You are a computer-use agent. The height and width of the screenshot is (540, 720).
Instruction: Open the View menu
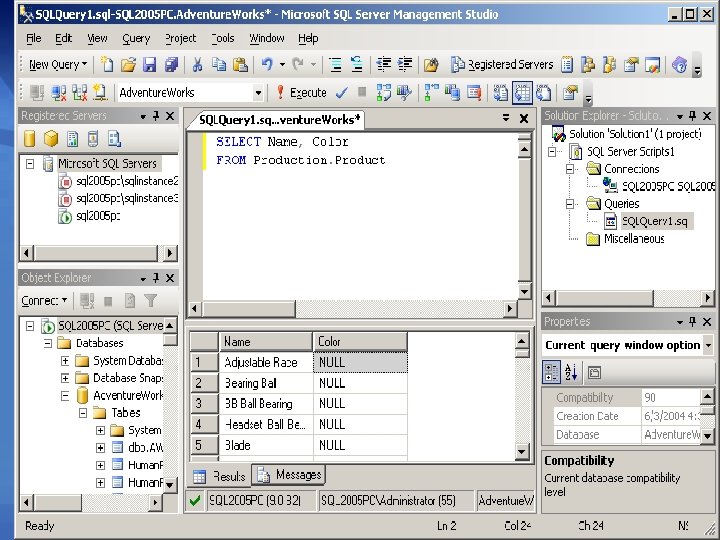[97, 39]
